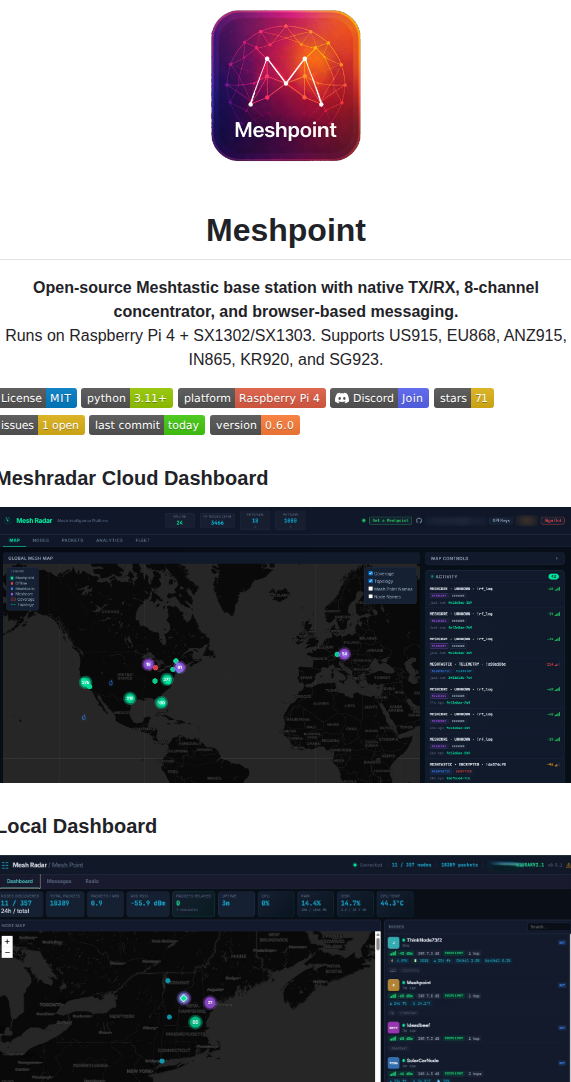Click the UPTIME 3m stat card
This screenshot has width=571, height=1082.
235,904
